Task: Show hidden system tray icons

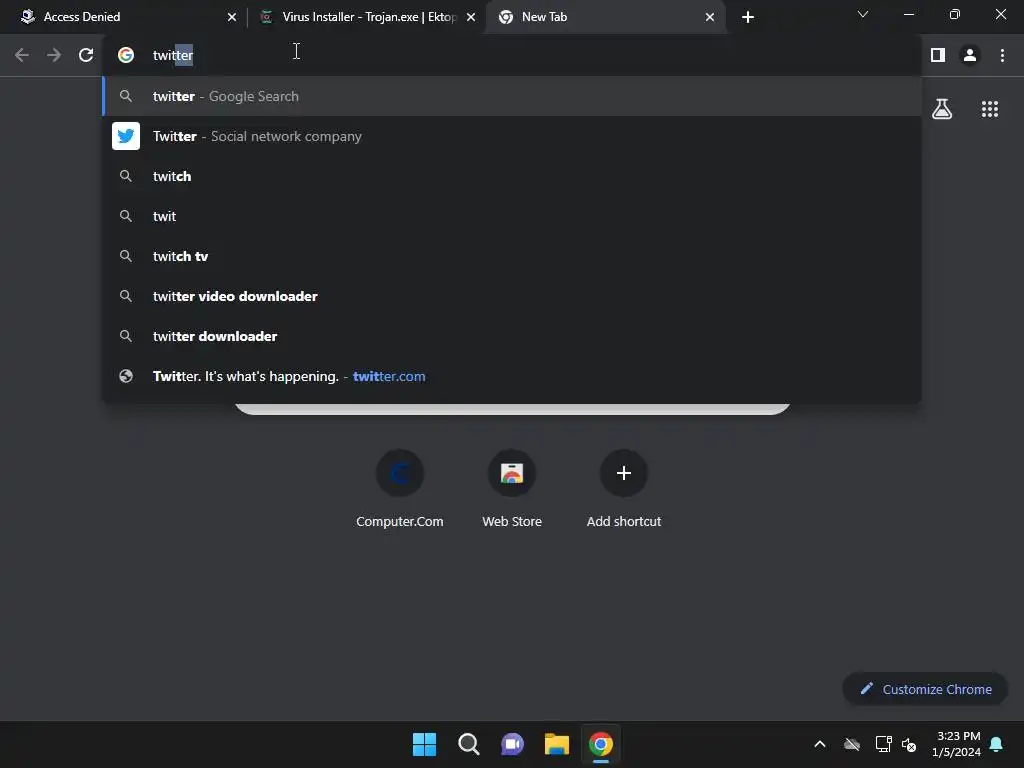Action: [820, 744]
